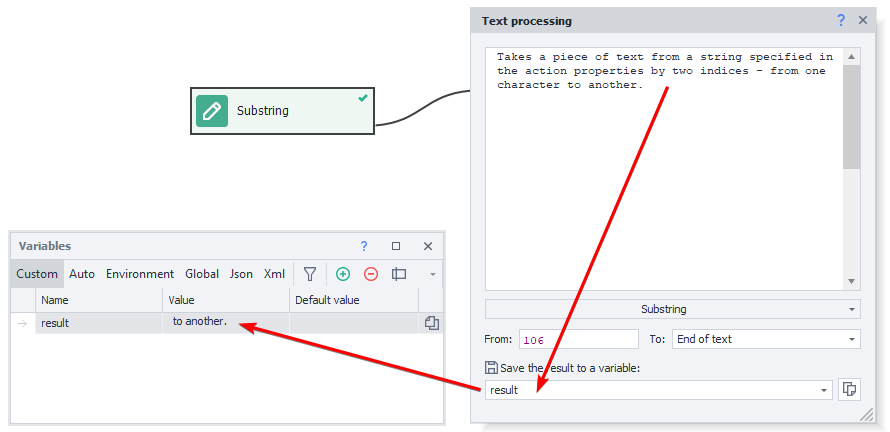Click copy icon in the result row

click(432, 323)
